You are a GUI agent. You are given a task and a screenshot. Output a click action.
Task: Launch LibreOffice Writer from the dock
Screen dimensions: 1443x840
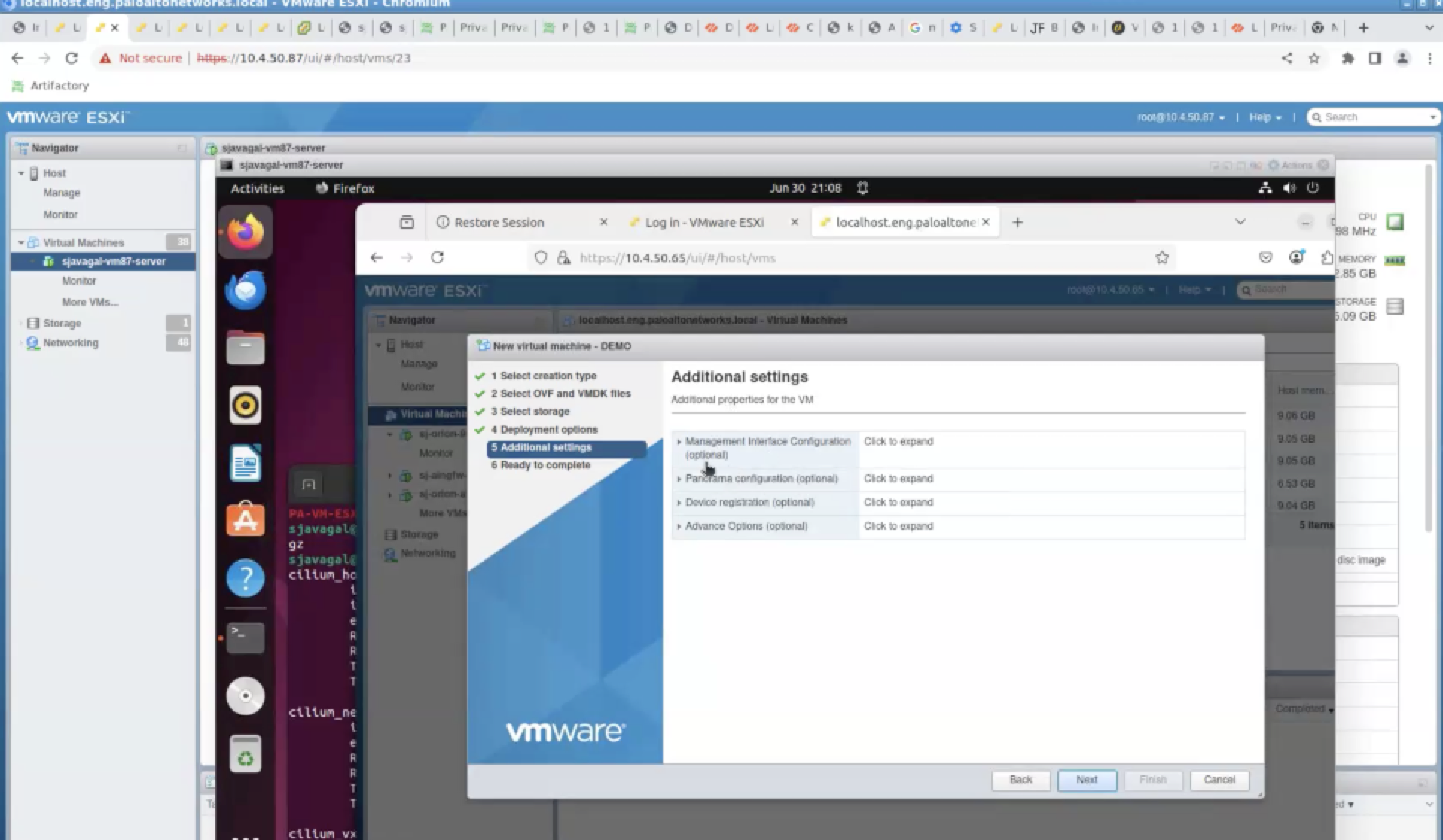coord(246,462)
